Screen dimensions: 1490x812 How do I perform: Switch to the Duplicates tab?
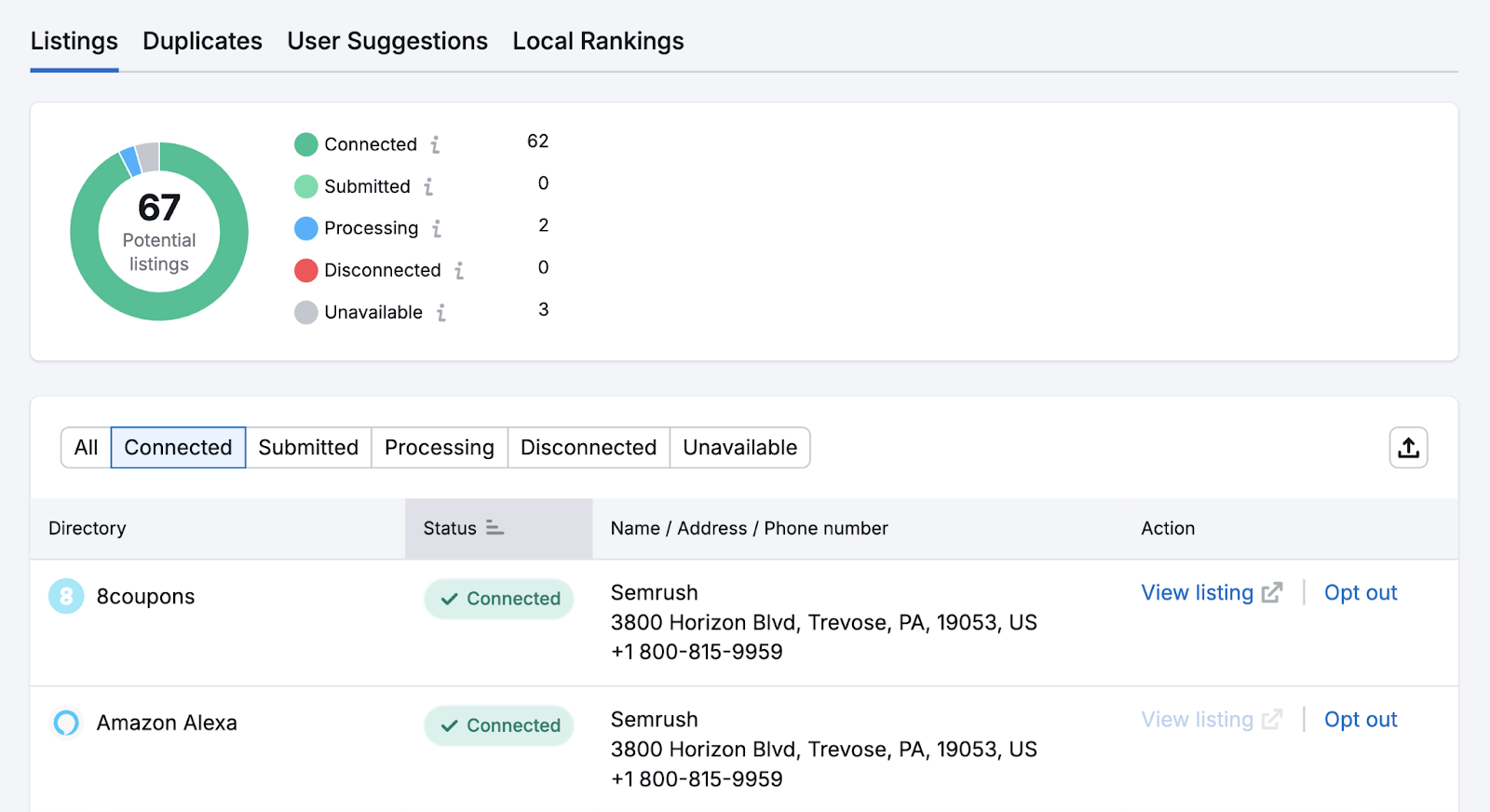[202, 41]
